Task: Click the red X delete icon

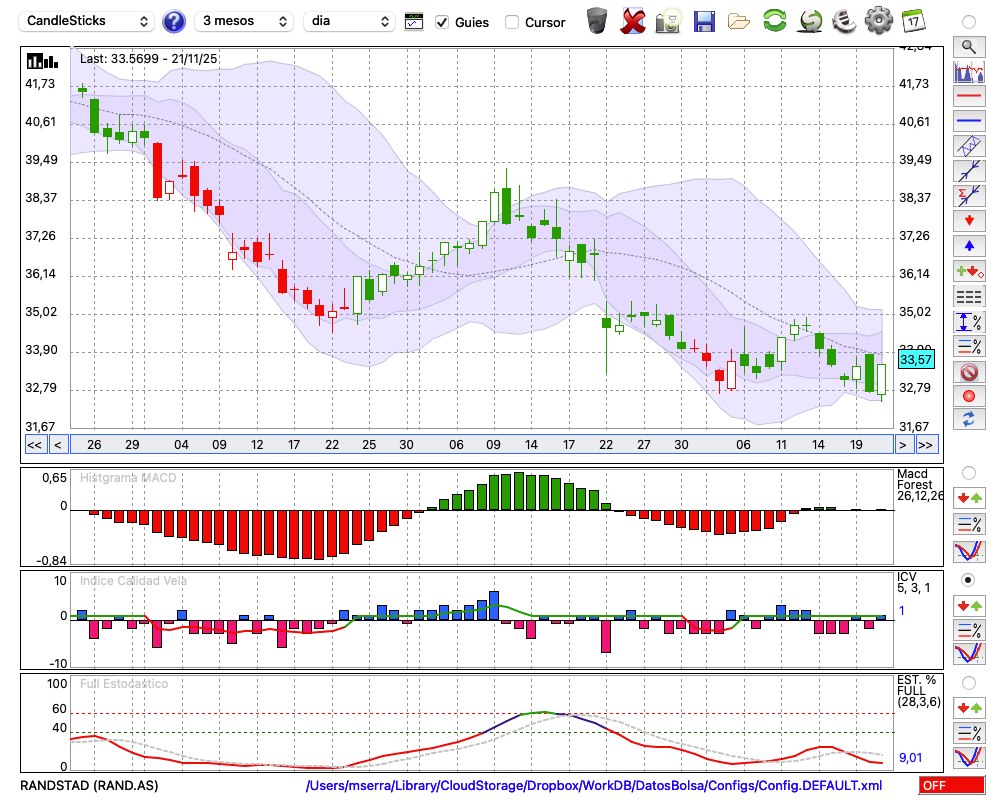Action: point(633,20)
